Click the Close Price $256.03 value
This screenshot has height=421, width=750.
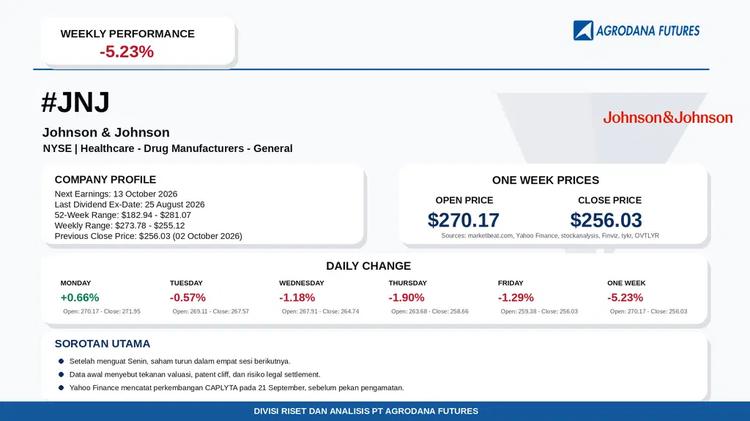coord(606,220)
